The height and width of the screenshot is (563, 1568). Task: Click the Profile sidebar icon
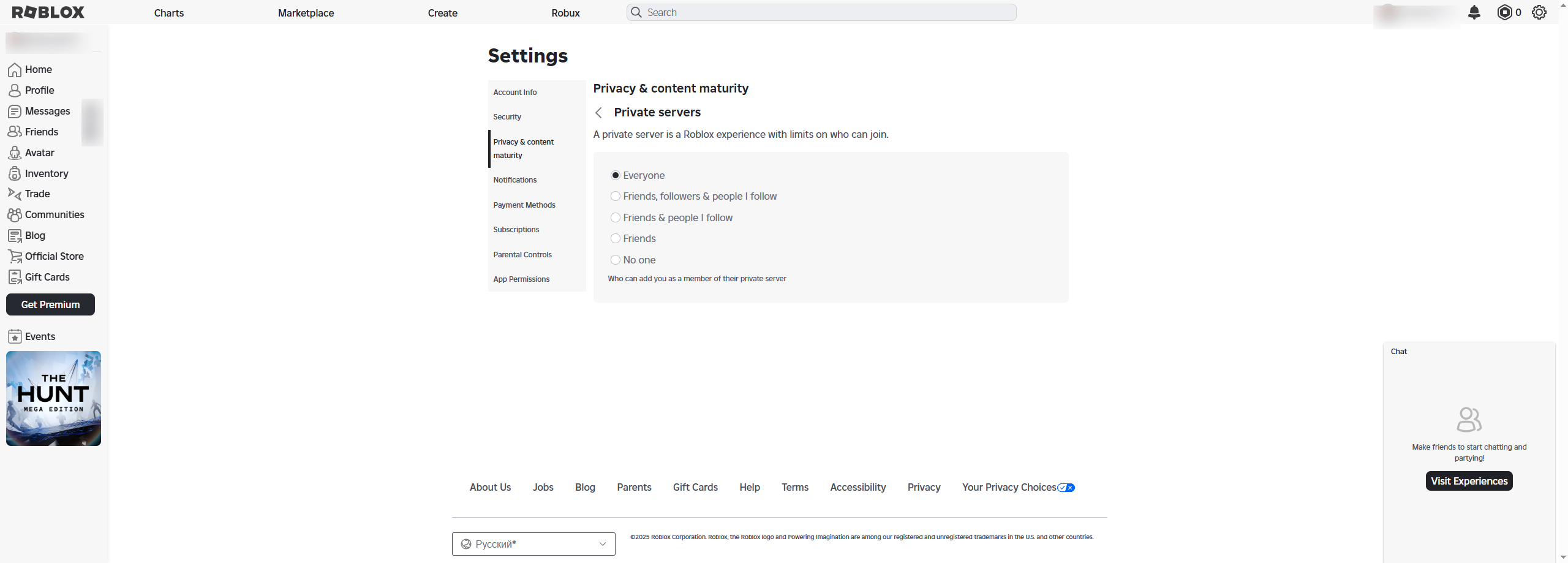coord(15,91)
